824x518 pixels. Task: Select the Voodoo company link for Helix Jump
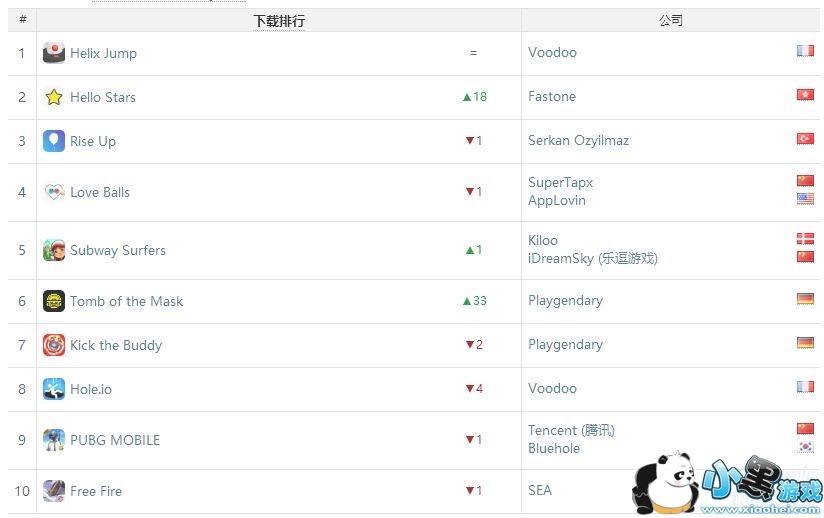tap(552, 52)
